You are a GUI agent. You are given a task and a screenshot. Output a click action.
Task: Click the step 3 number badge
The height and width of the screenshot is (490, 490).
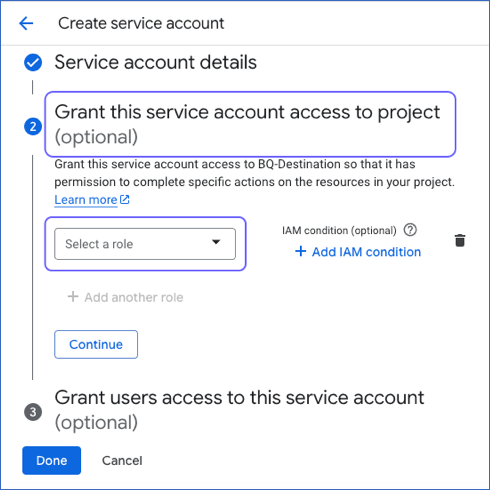[33, 412]
